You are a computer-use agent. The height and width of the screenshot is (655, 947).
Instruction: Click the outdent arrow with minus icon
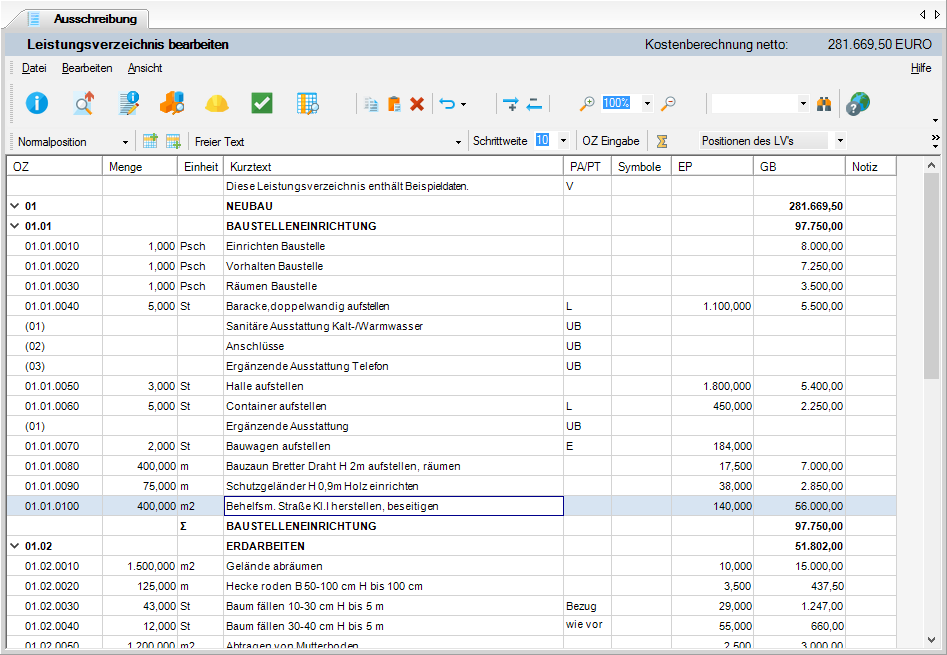click(534, 104)
